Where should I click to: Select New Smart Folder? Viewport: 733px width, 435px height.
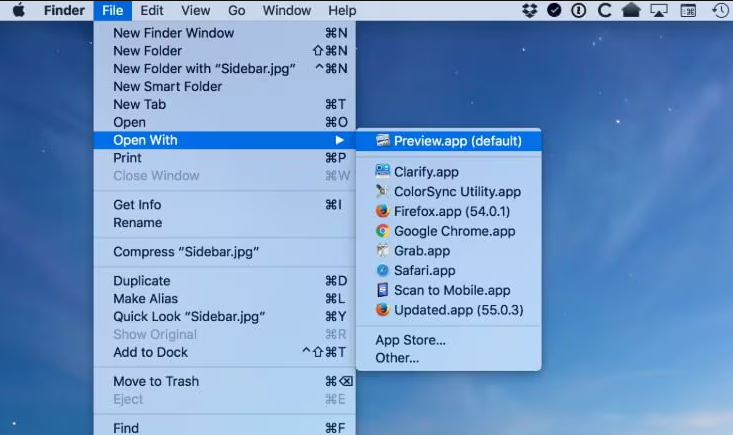(x=224, y=86)
